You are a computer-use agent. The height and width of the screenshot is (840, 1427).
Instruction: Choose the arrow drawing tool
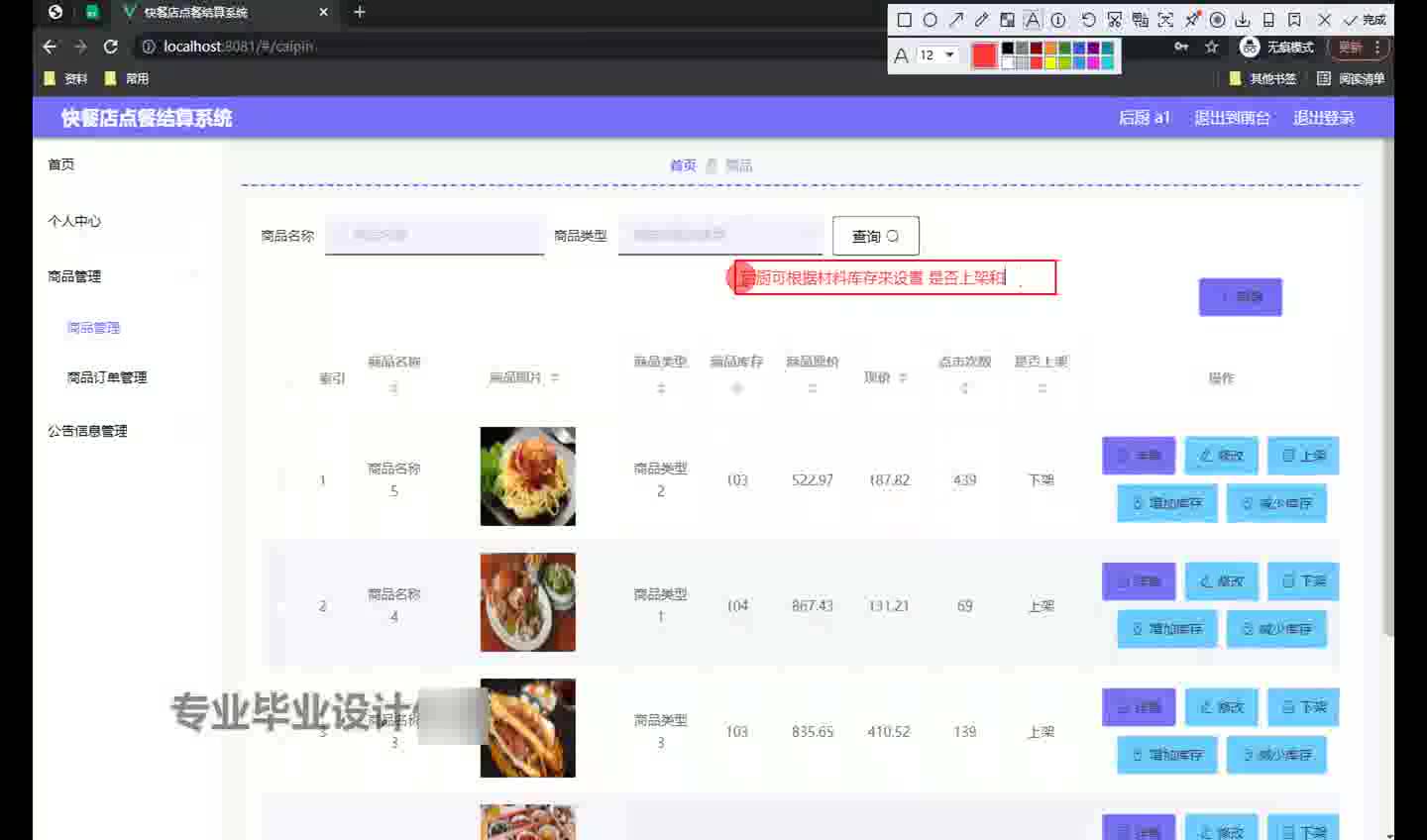point(956,20)
